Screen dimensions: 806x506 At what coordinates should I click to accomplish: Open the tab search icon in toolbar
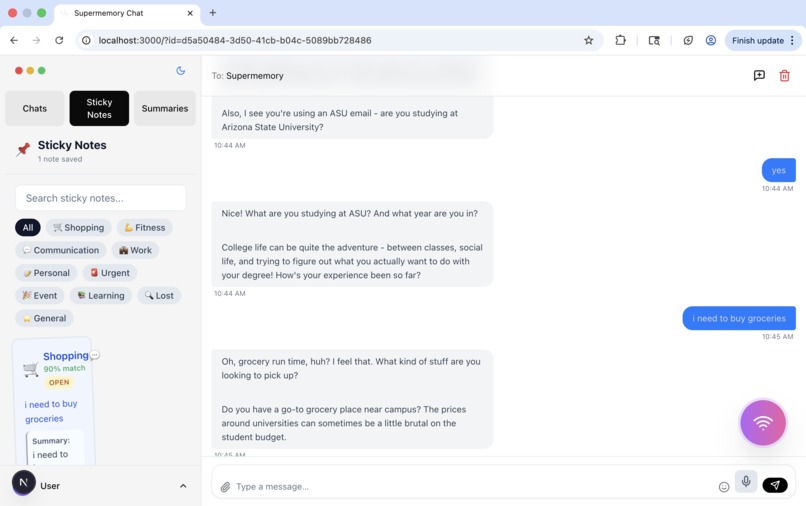point(654,40)
